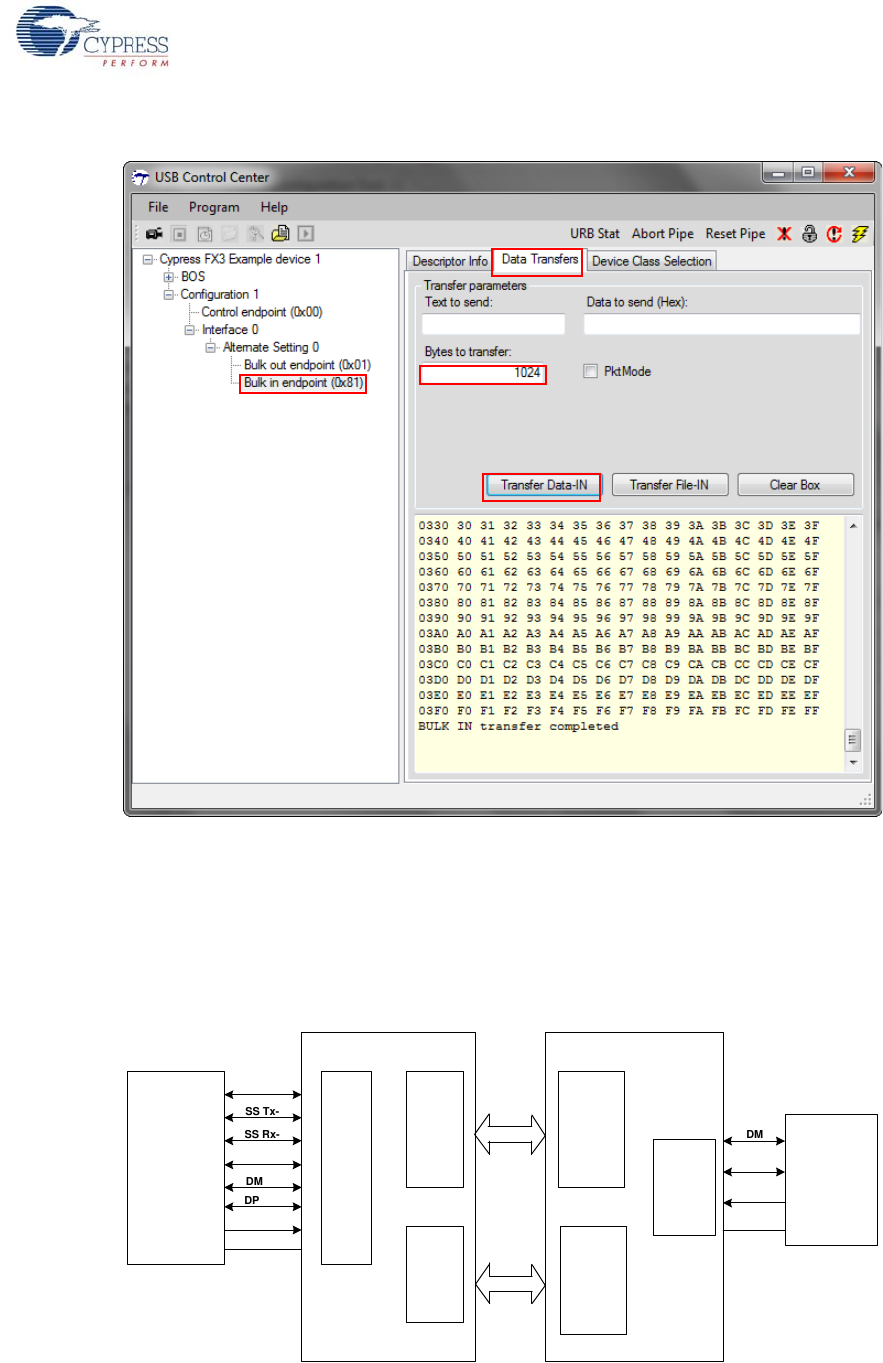
Task: Click the red X toolbar icon
Action: point(785,234)
